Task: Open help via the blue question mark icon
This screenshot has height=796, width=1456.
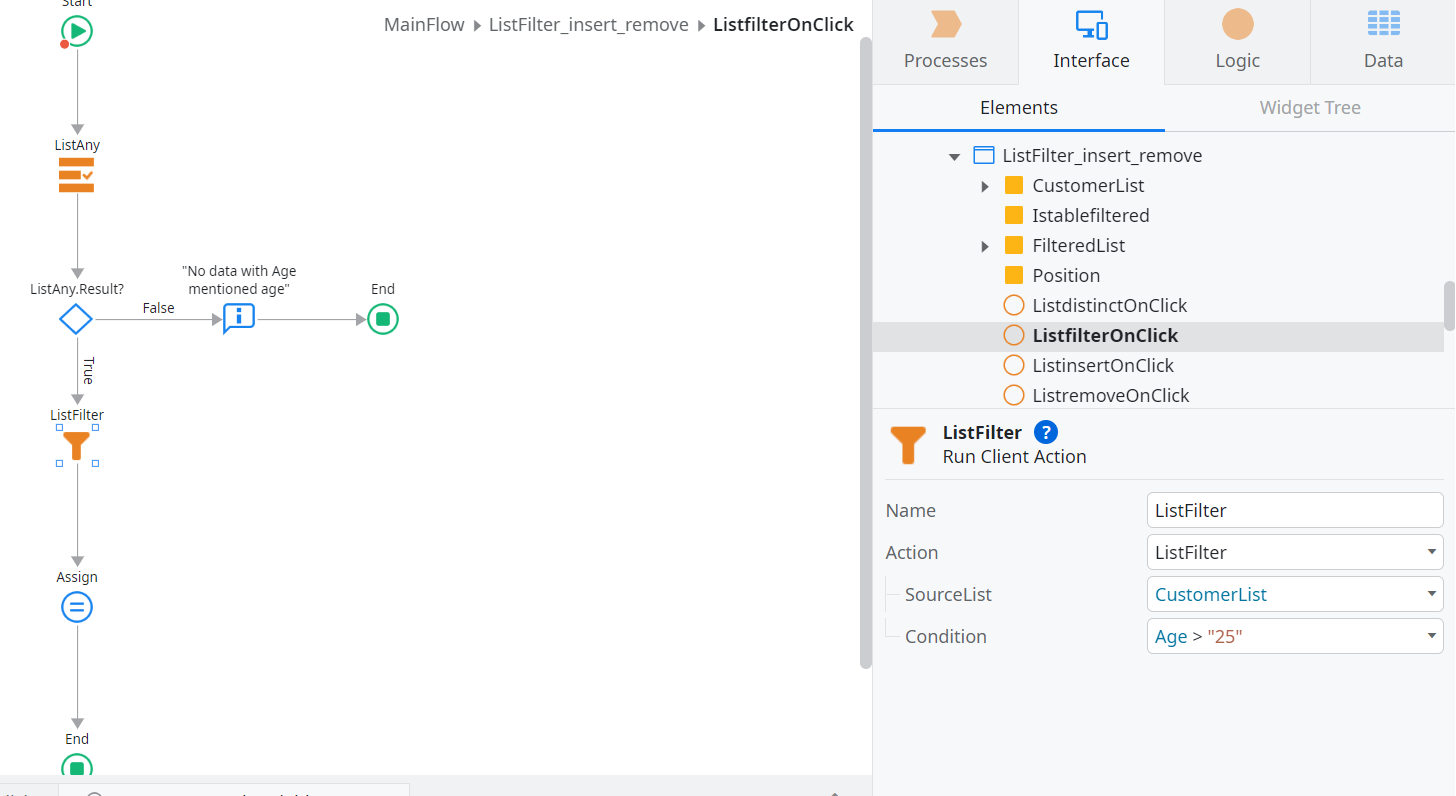Action: pos(1045,432)
